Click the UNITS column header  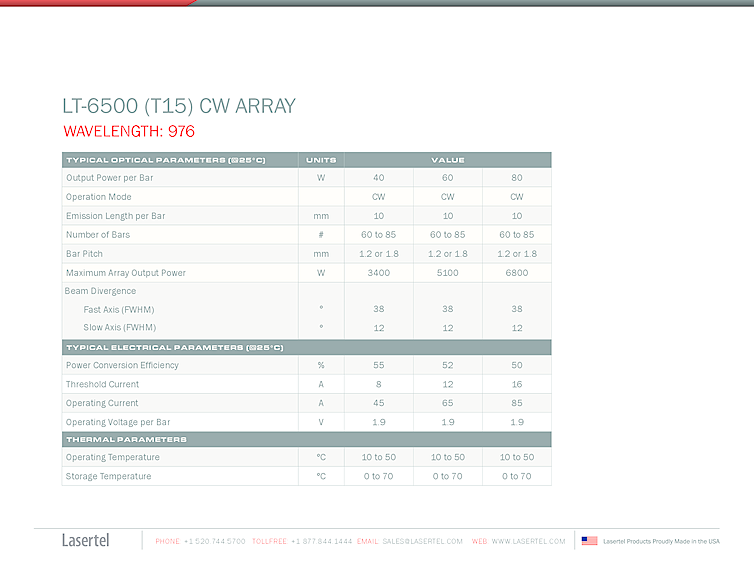[x=321, y=160]
